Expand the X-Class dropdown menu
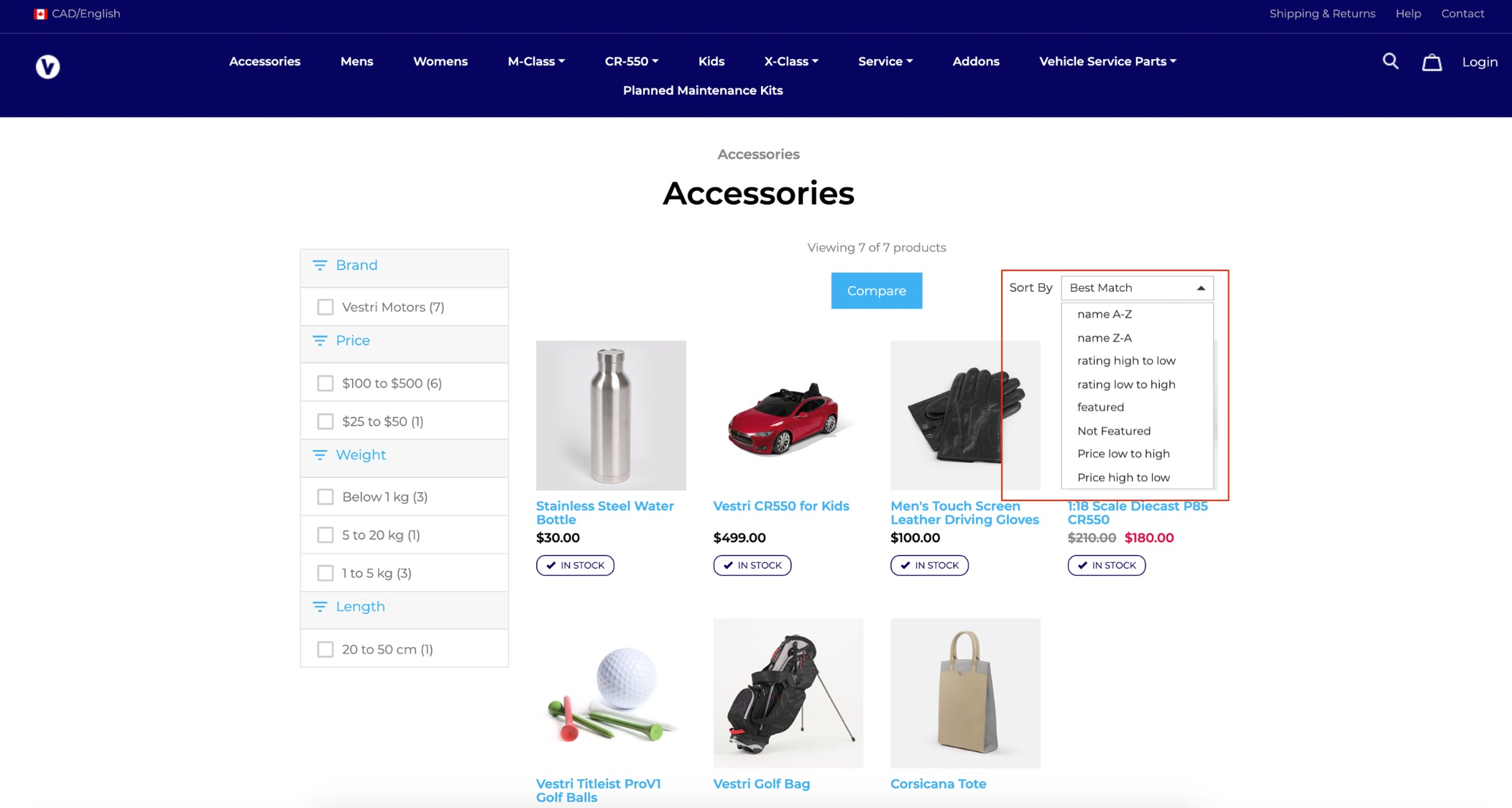The height and width of the screenshot is (808, 1512). click(x=791, y=61)
